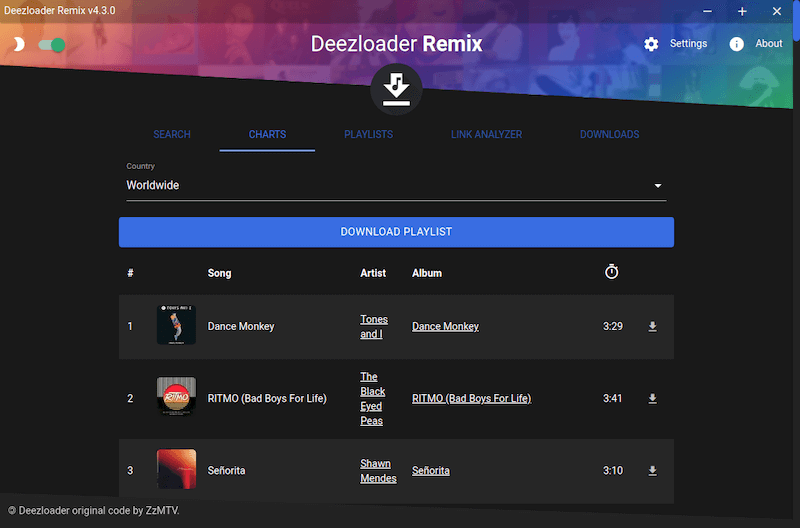Click the Song column header

[x=219, y=273]
